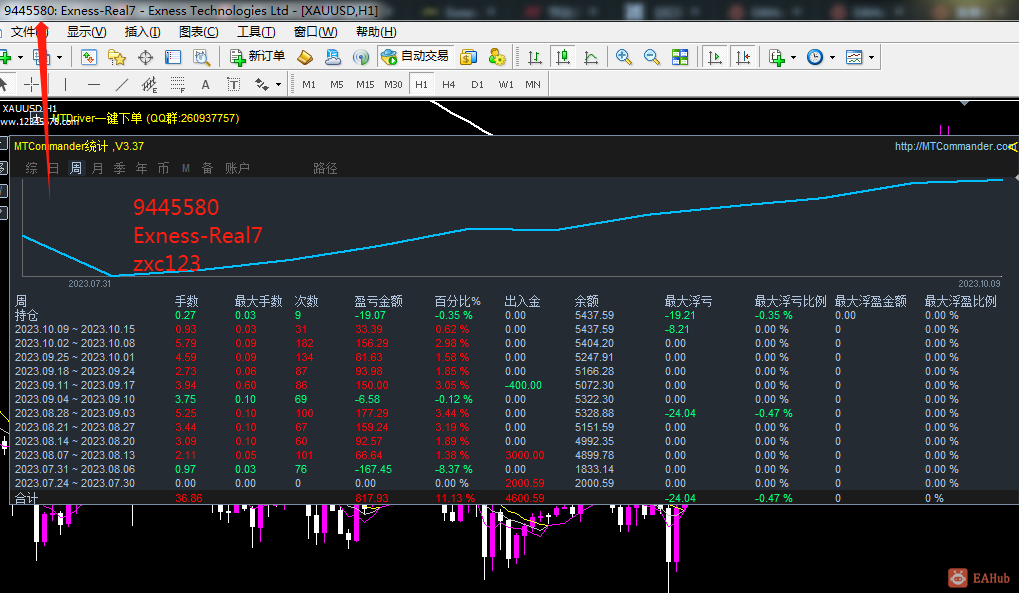Toggle chart shift from right edge

pyautogui.click(x=742, y=57)
